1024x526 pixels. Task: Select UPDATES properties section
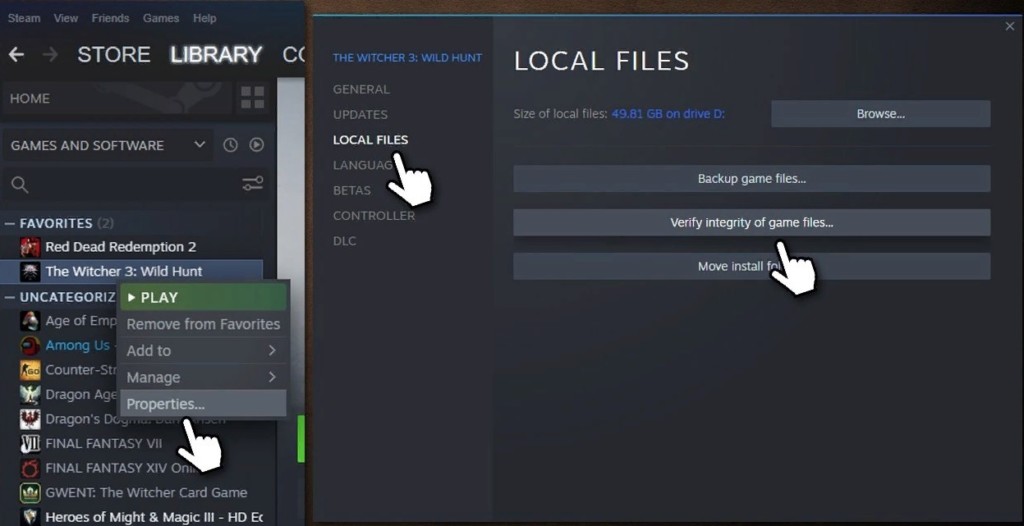point(360,114)
